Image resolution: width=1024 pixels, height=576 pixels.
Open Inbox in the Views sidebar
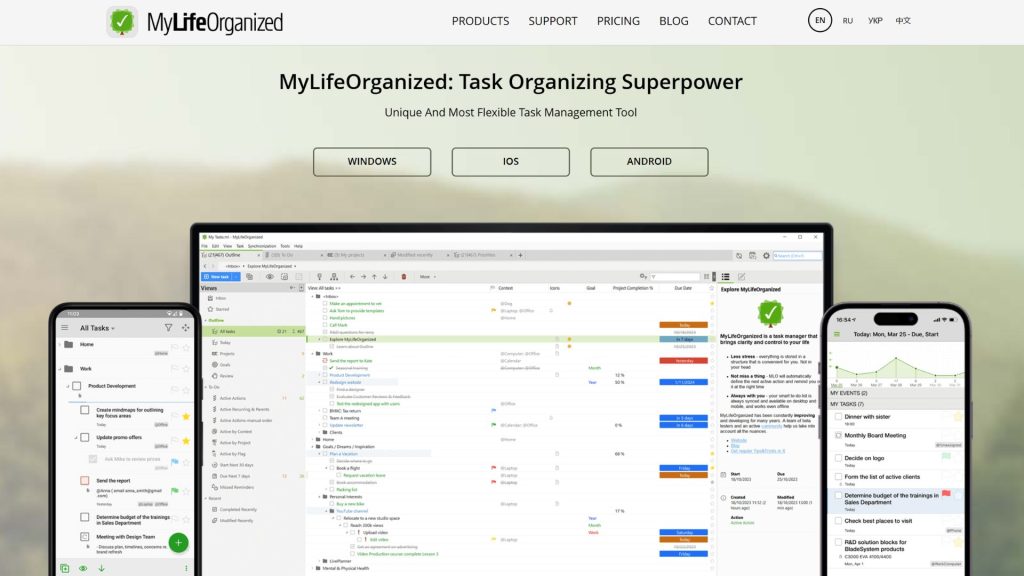(221, 298)
